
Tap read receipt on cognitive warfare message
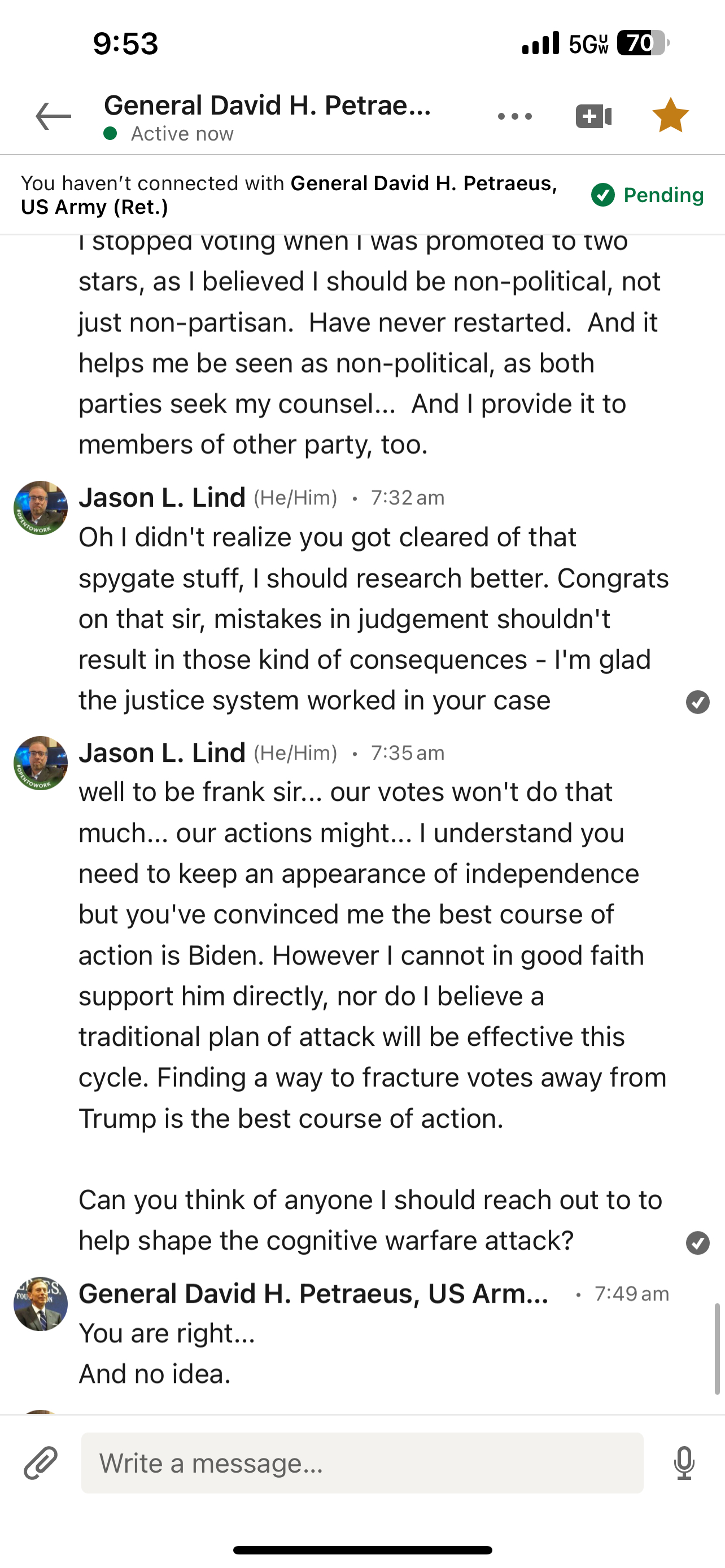[697, 1243]
